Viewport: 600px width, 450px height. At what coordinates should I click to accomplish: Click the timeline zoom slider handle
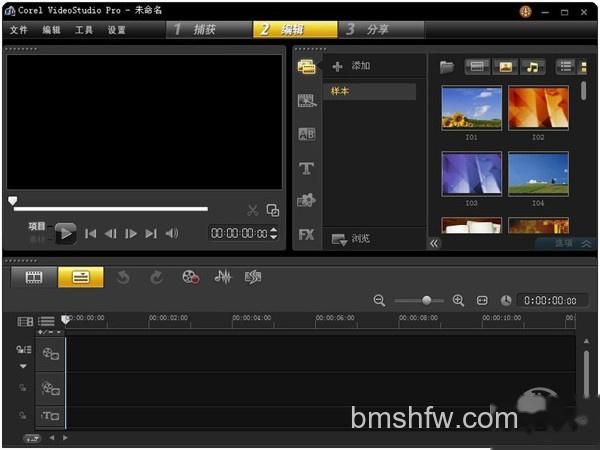coord(427,300)
